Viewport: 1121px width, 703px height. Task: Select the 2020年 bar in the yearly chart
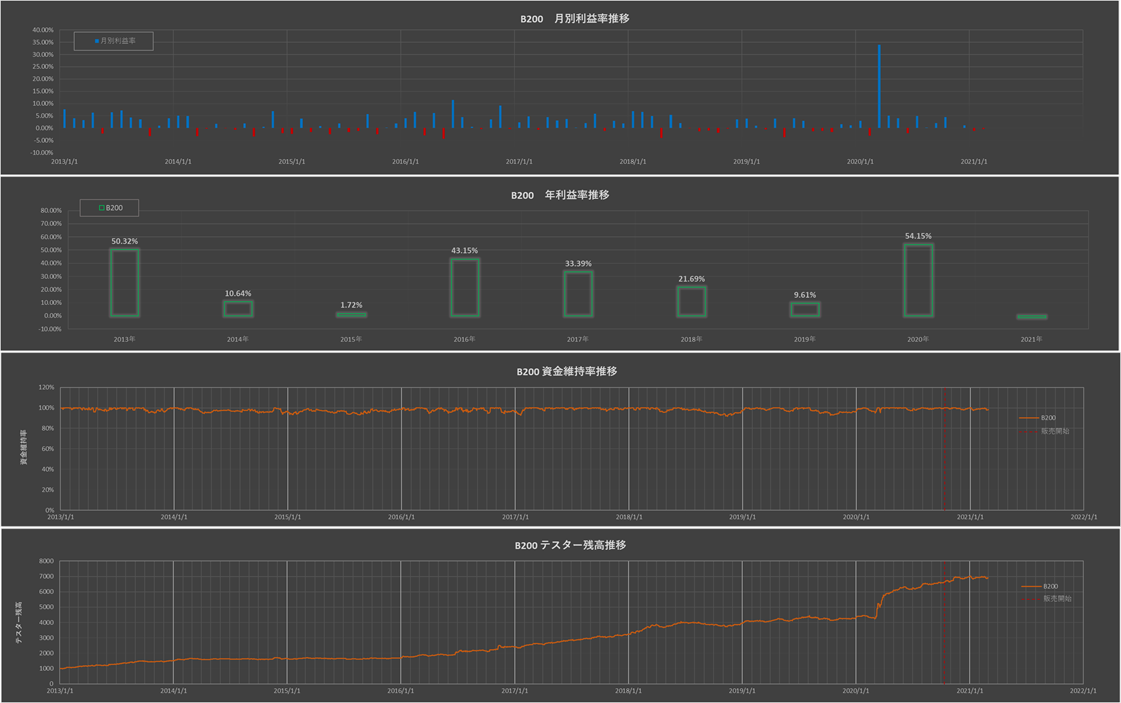pos(919,280)
